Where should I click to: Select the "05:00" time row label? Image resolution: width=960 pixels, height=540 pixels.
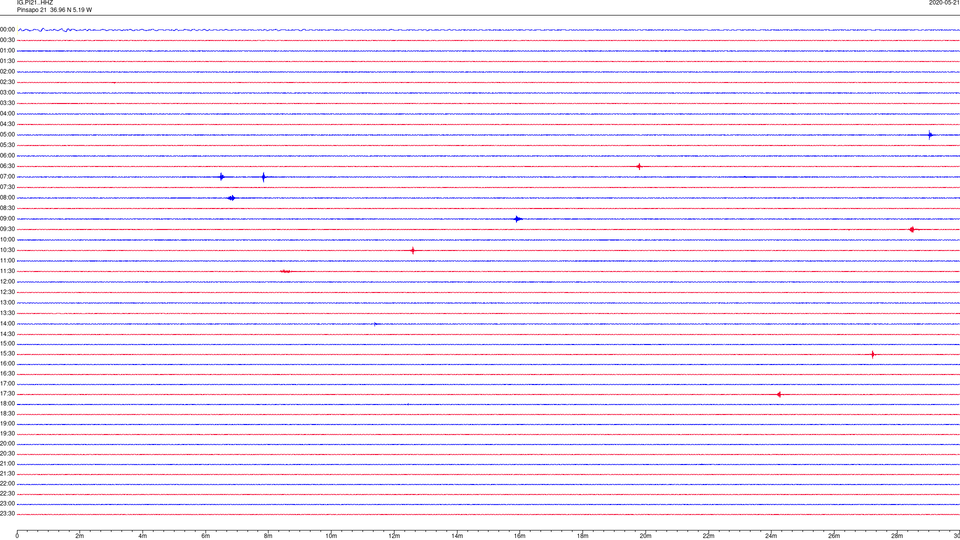point(7,135)
